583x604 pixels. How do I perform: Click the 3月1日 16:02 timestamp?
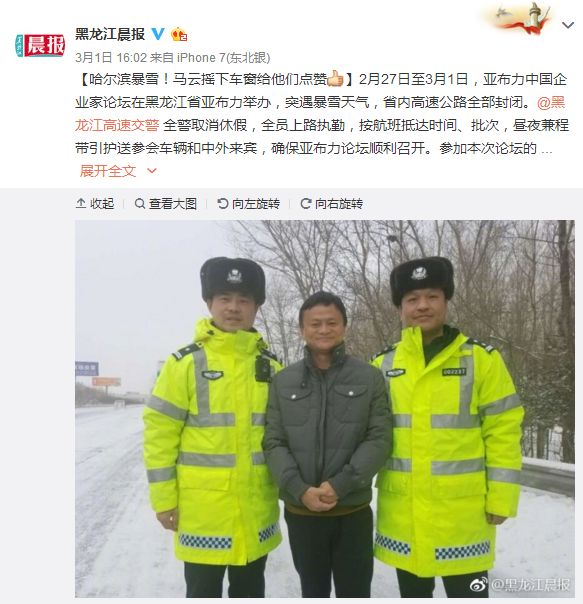(111, 58)
